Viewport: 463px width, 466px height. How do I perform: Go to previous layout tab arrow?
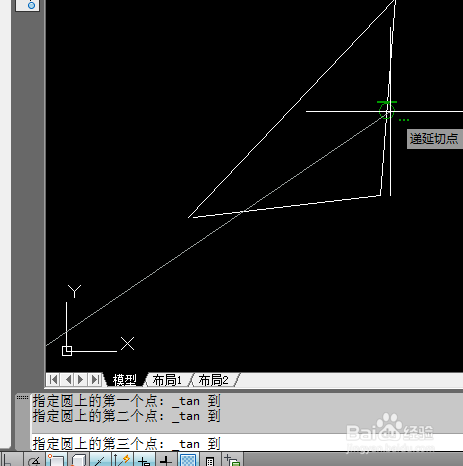coord(68,379)
